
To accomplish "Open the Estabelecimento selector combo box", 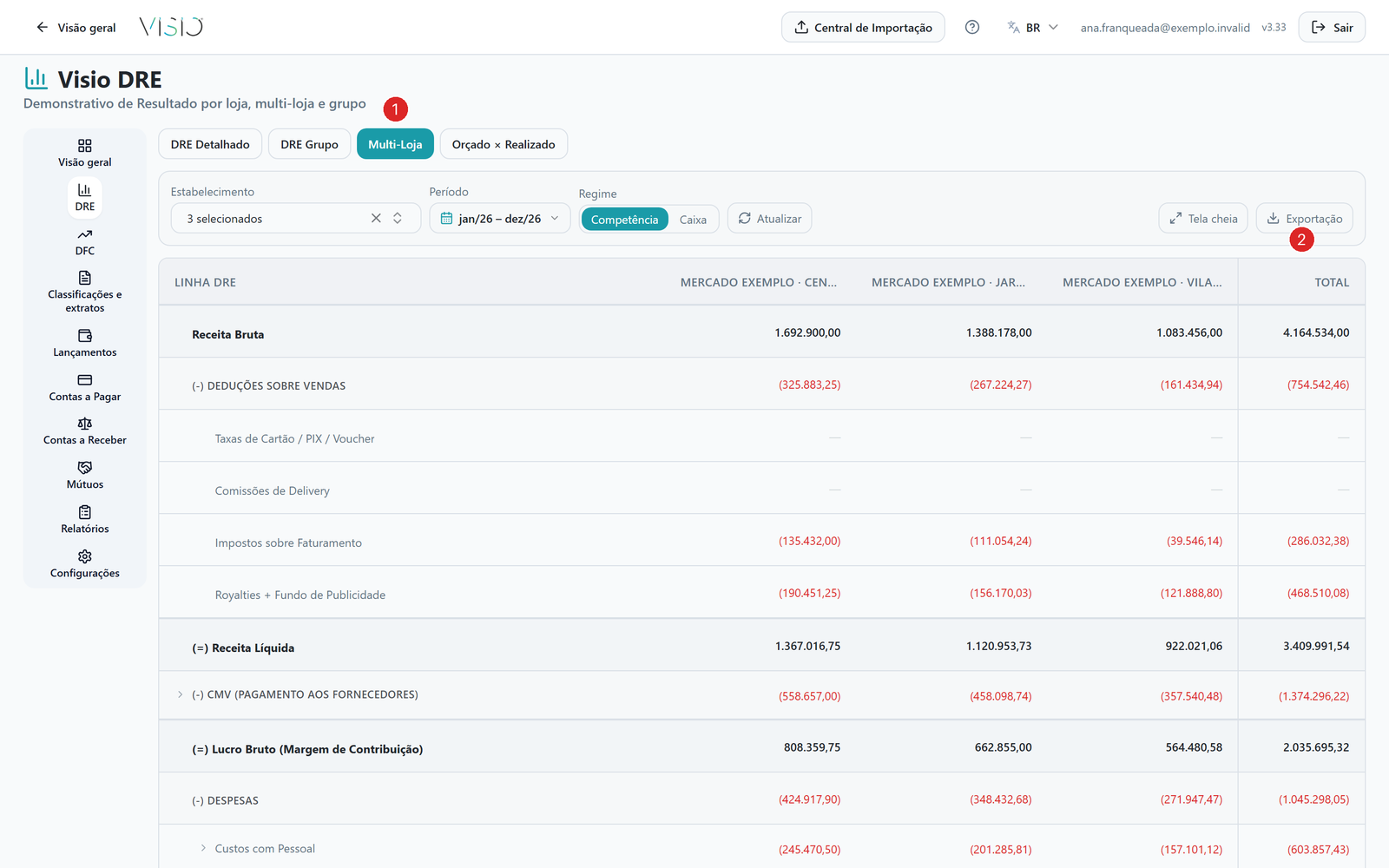I will coord(295,218).
